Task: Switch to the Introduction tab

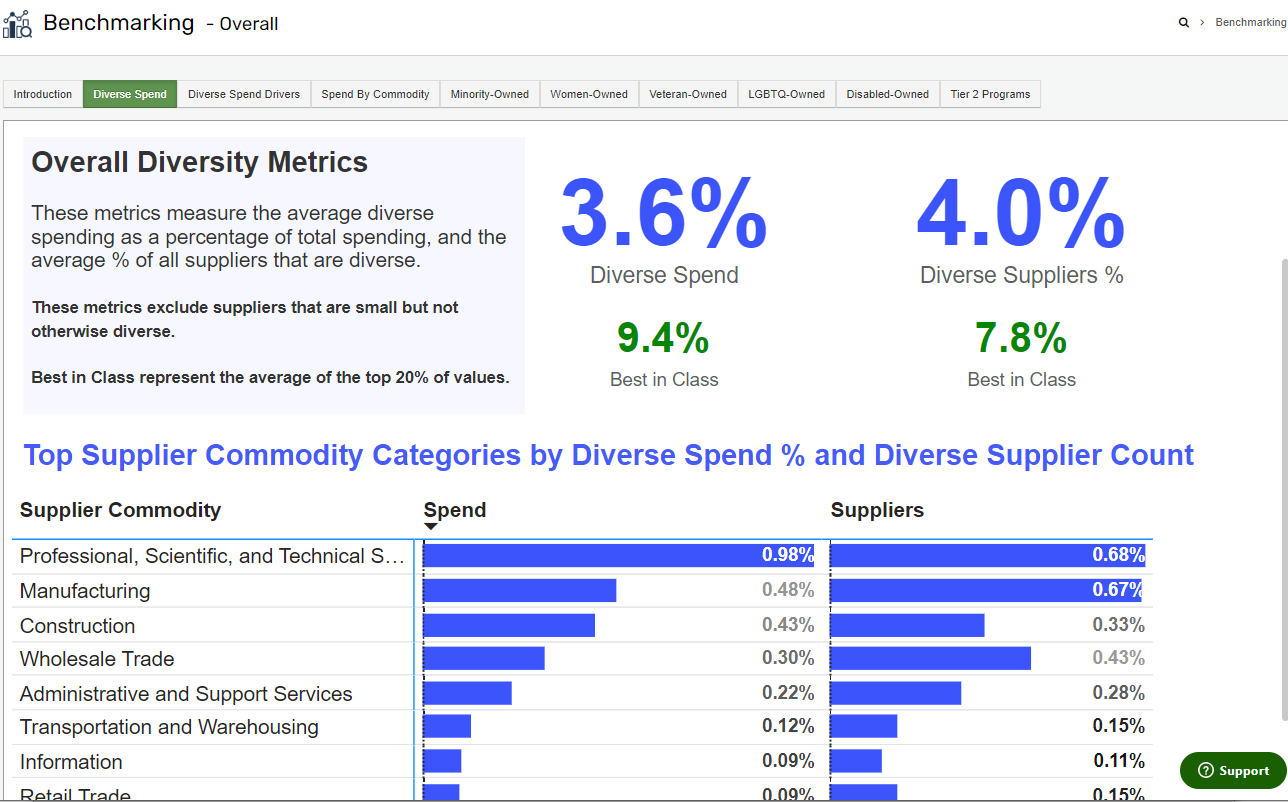Action: [x=42, y=93]
